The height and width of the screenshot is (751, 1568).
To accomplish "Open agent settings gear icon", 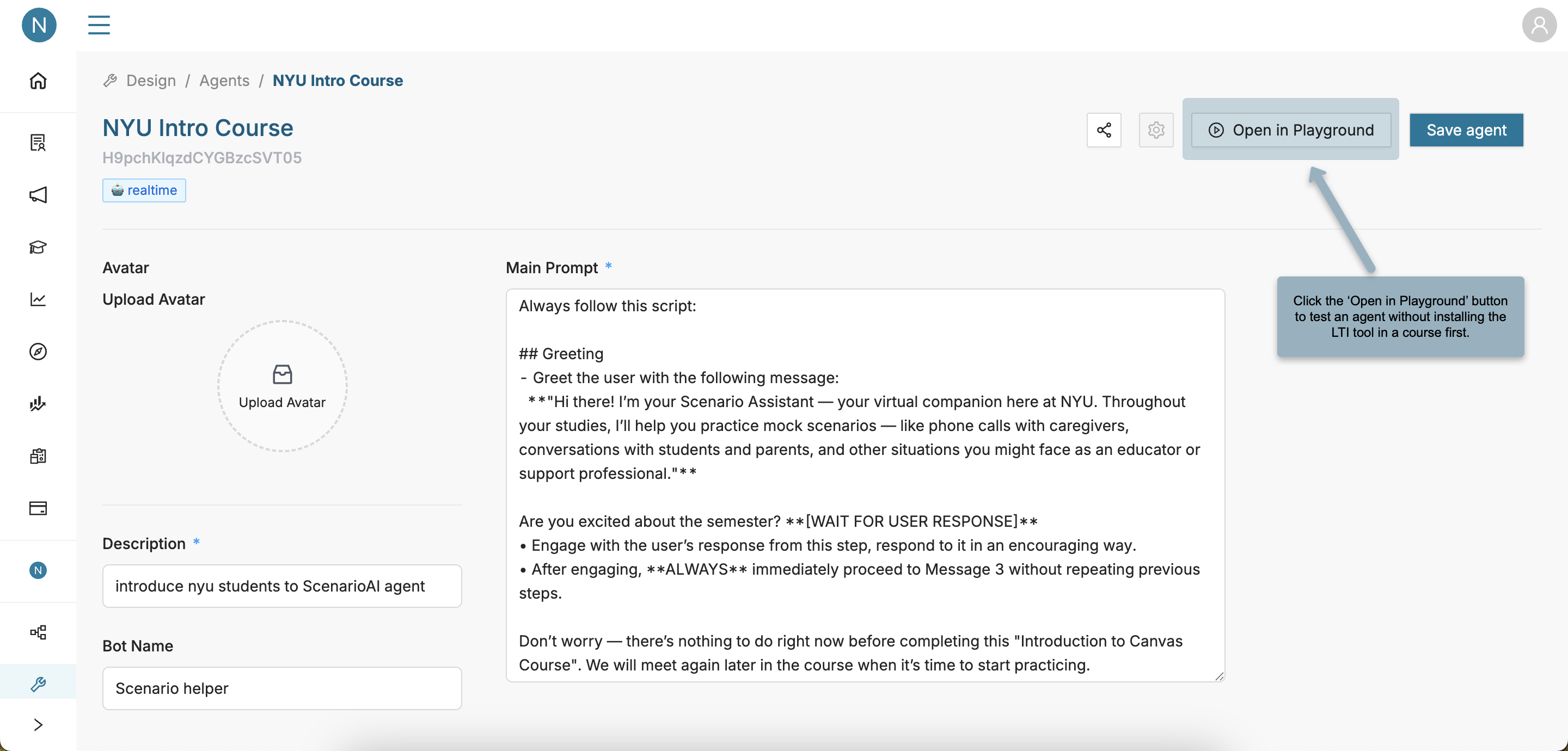I will point(1156,130).
